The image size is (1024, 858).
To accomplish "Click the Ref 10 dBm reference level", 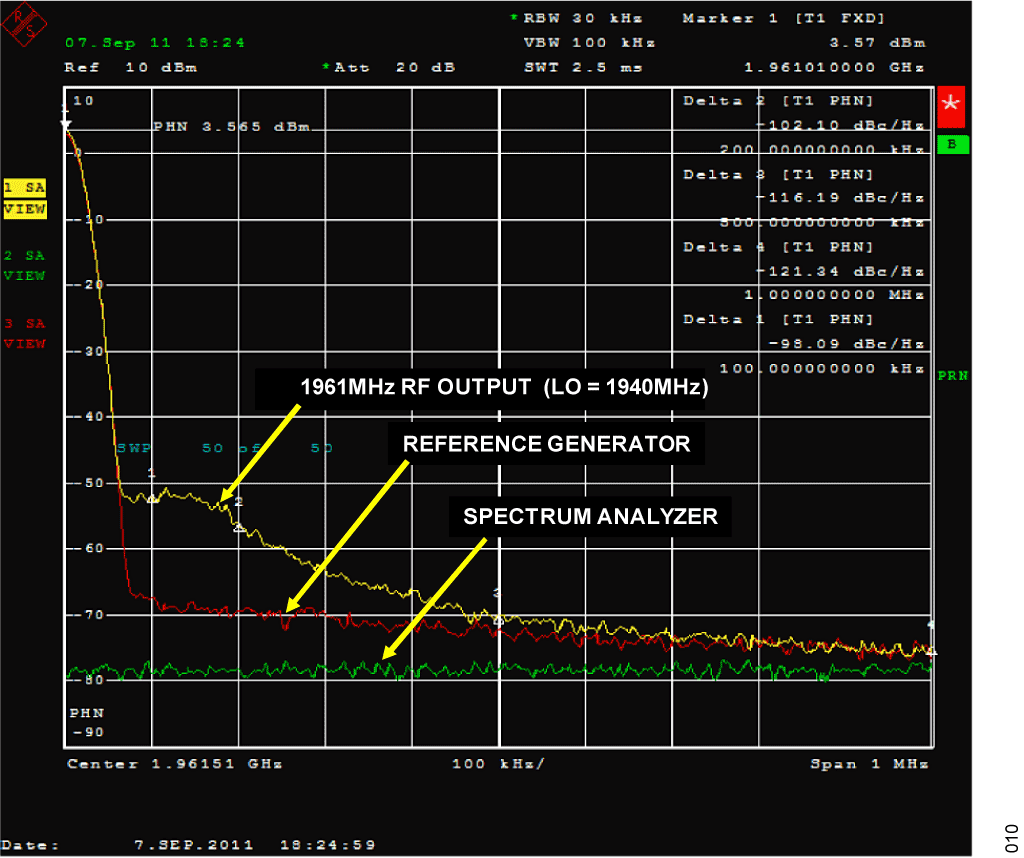I will (130, 67).
